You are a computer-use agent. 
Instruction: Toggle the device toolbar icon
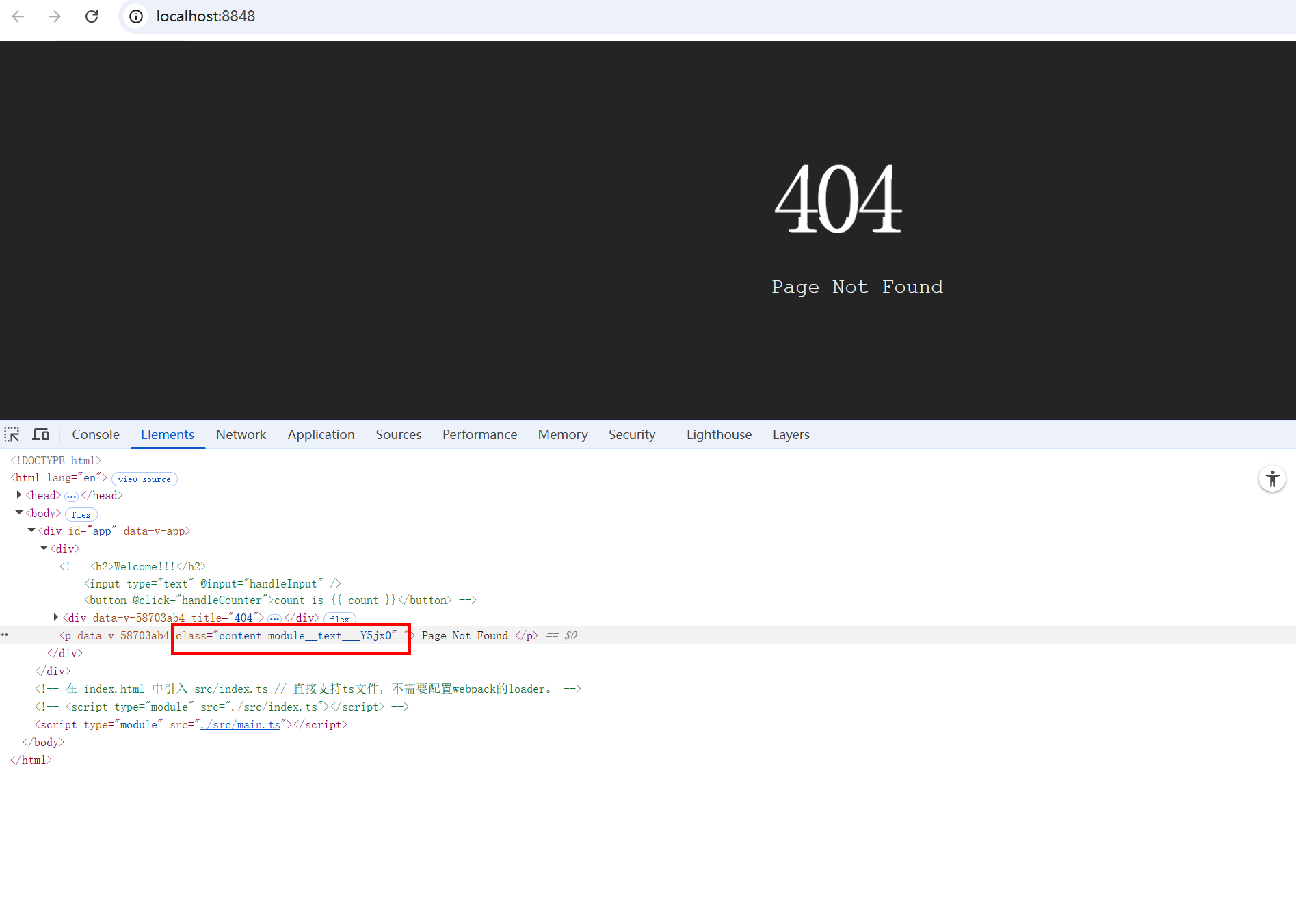pos(41,434)
